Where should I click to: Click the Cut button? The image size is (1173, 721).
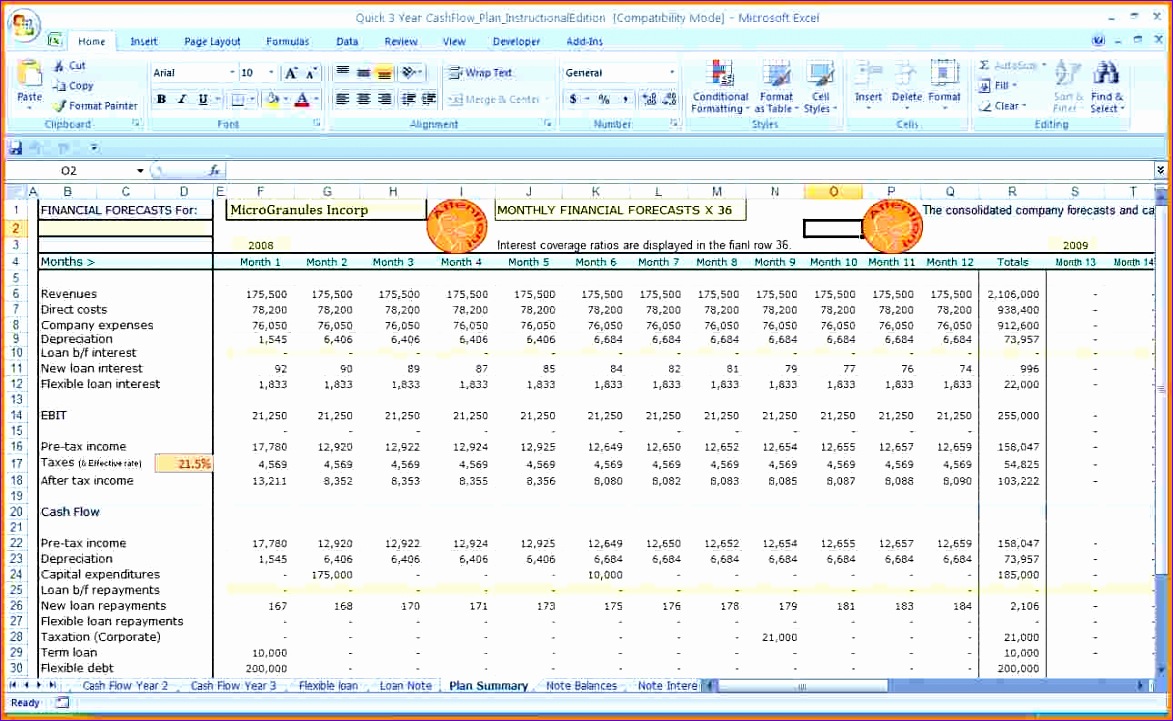tap(70, 66)
